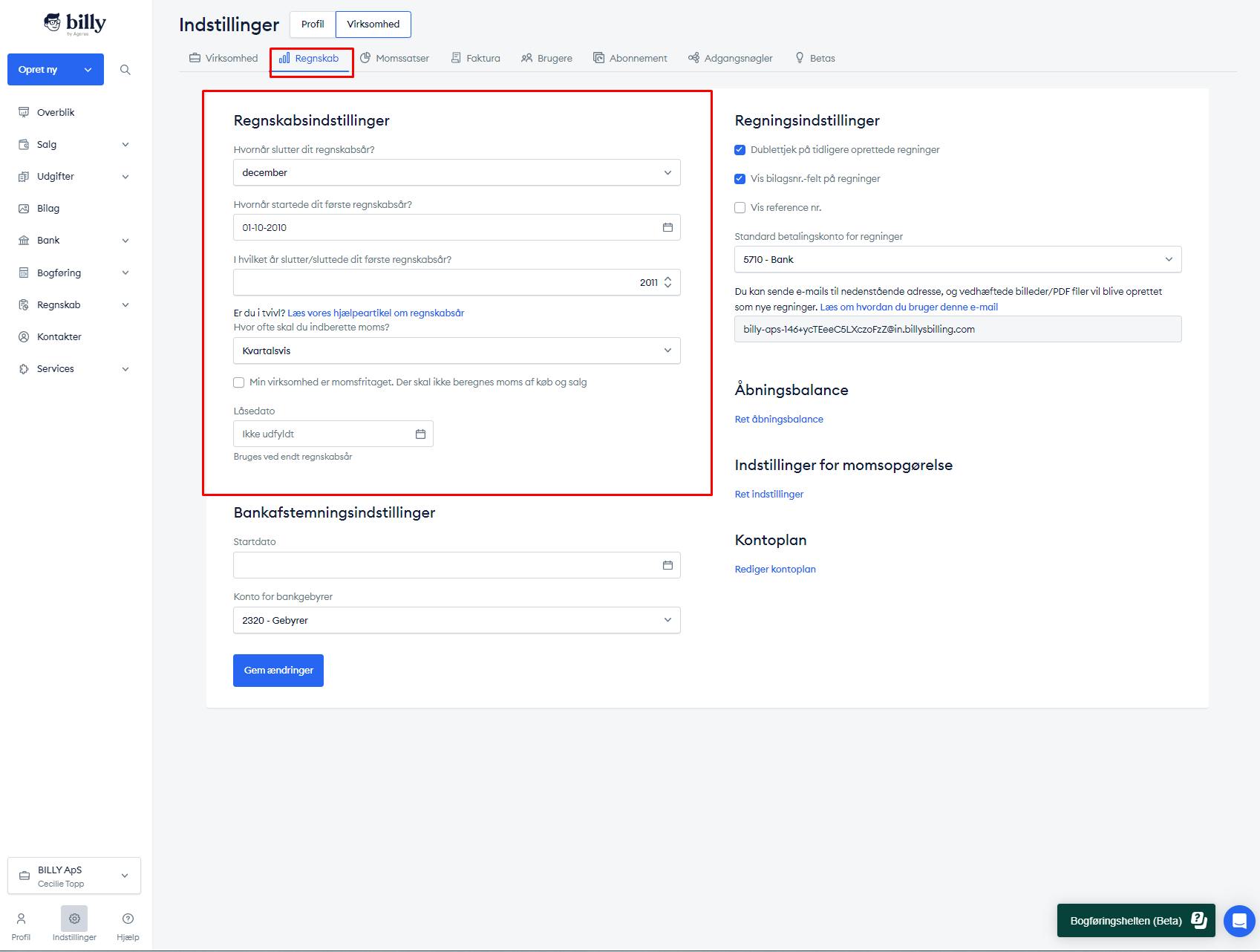Click the Momssatser pie chart icon
This screenshot has height=952, width=1260.
click(365, 58)
